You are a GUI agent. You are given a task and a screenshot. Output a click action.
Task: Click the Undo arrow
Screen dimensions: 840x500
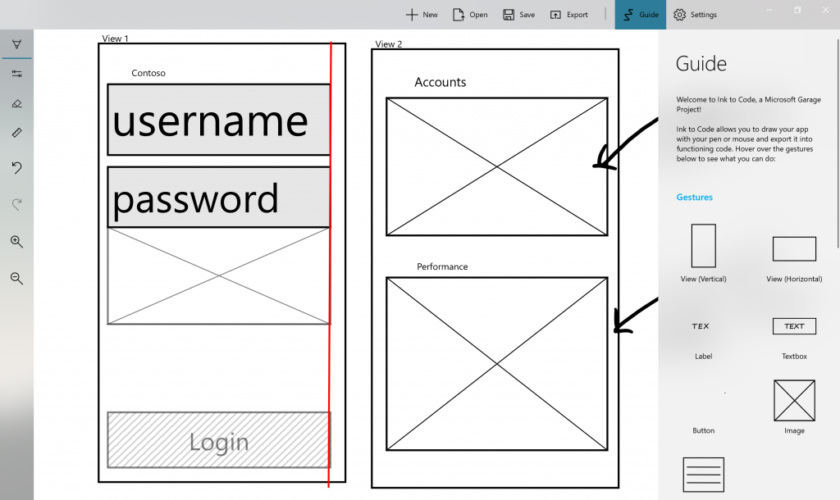17,168
